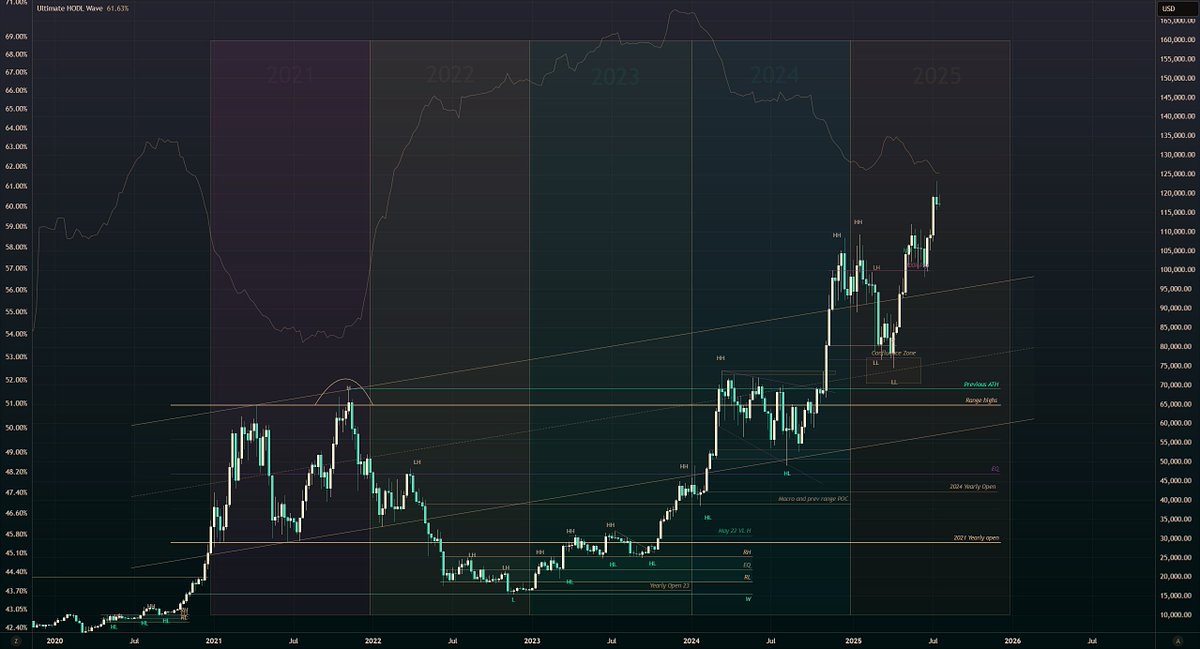Click 2026 on the time axis
Image resolution: width=1200 pixels, height=649 pixels.
pos(1012,640)
